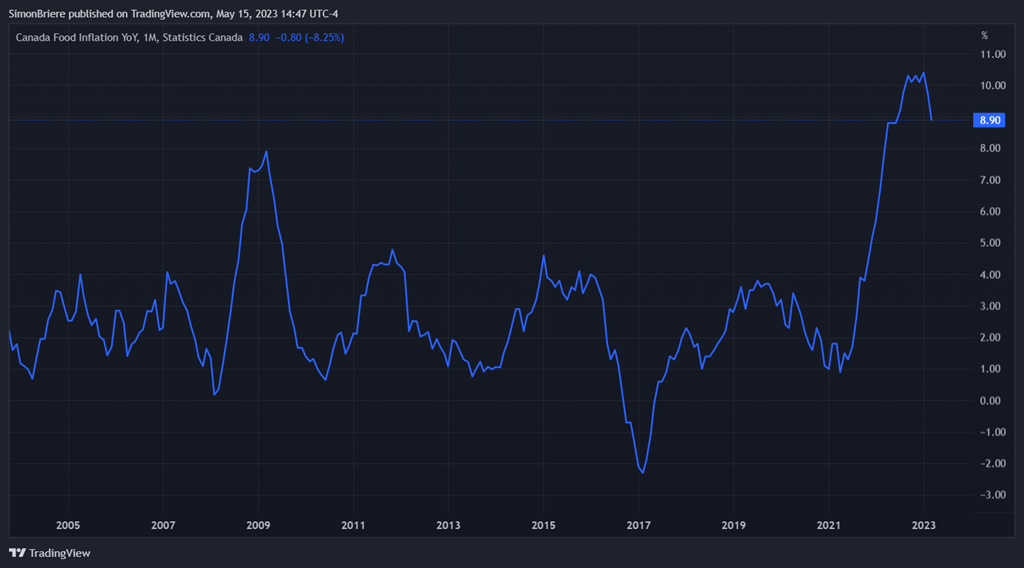Click the line's last data point at 8.90
Viewport: 1024px width, 568px height.
coord(931,120)
